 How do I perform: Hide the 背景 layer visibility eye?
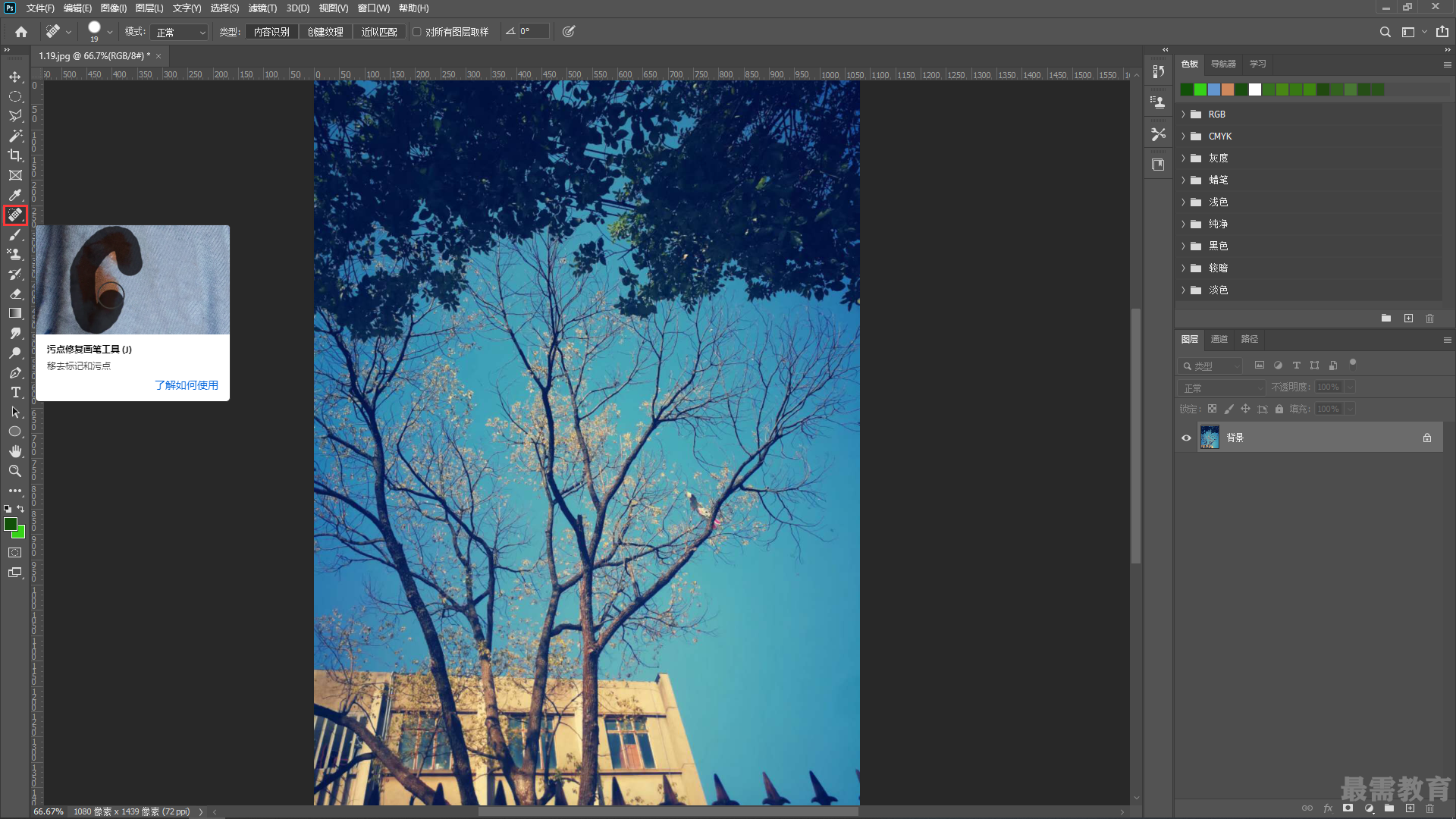coord(1186,438)
